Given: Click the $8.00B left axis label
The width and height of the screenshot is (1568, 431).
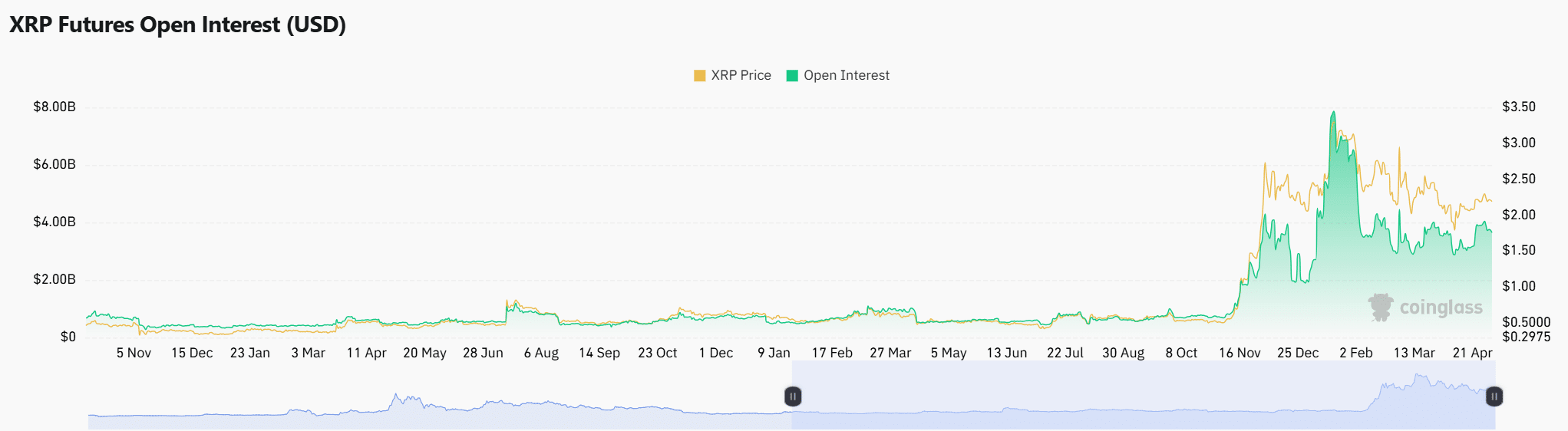Looking at the screenshot, I should (54, 107).
